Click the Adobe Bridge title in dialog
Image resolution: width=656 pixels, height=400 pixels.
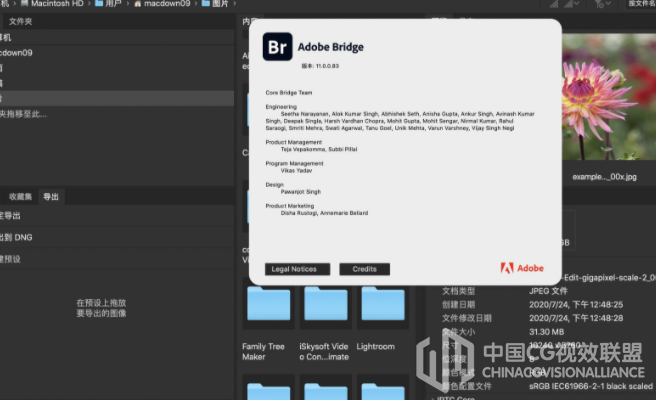pyautogui.click(x=331, y=47)
